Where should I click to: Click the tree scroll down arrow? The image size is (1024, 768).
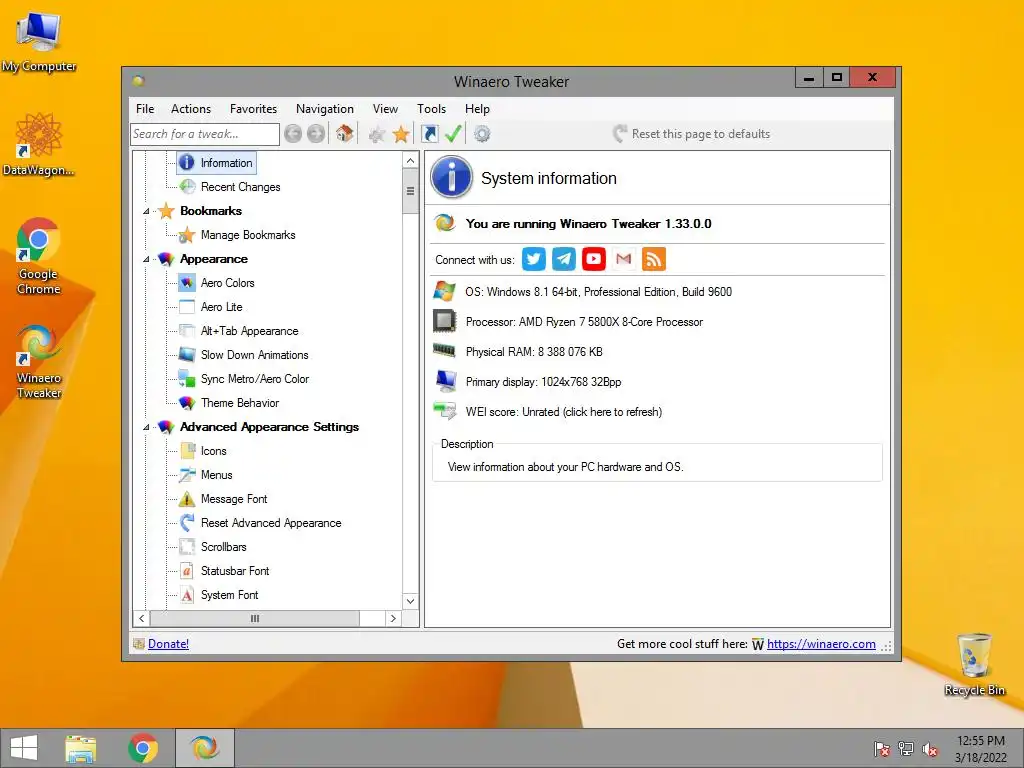pos(410,601)
